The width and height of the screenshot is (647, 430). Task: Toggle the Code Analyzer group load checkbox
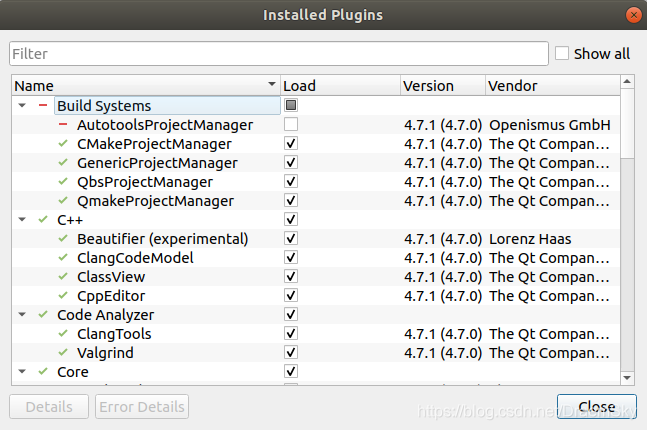pos(291,314)
